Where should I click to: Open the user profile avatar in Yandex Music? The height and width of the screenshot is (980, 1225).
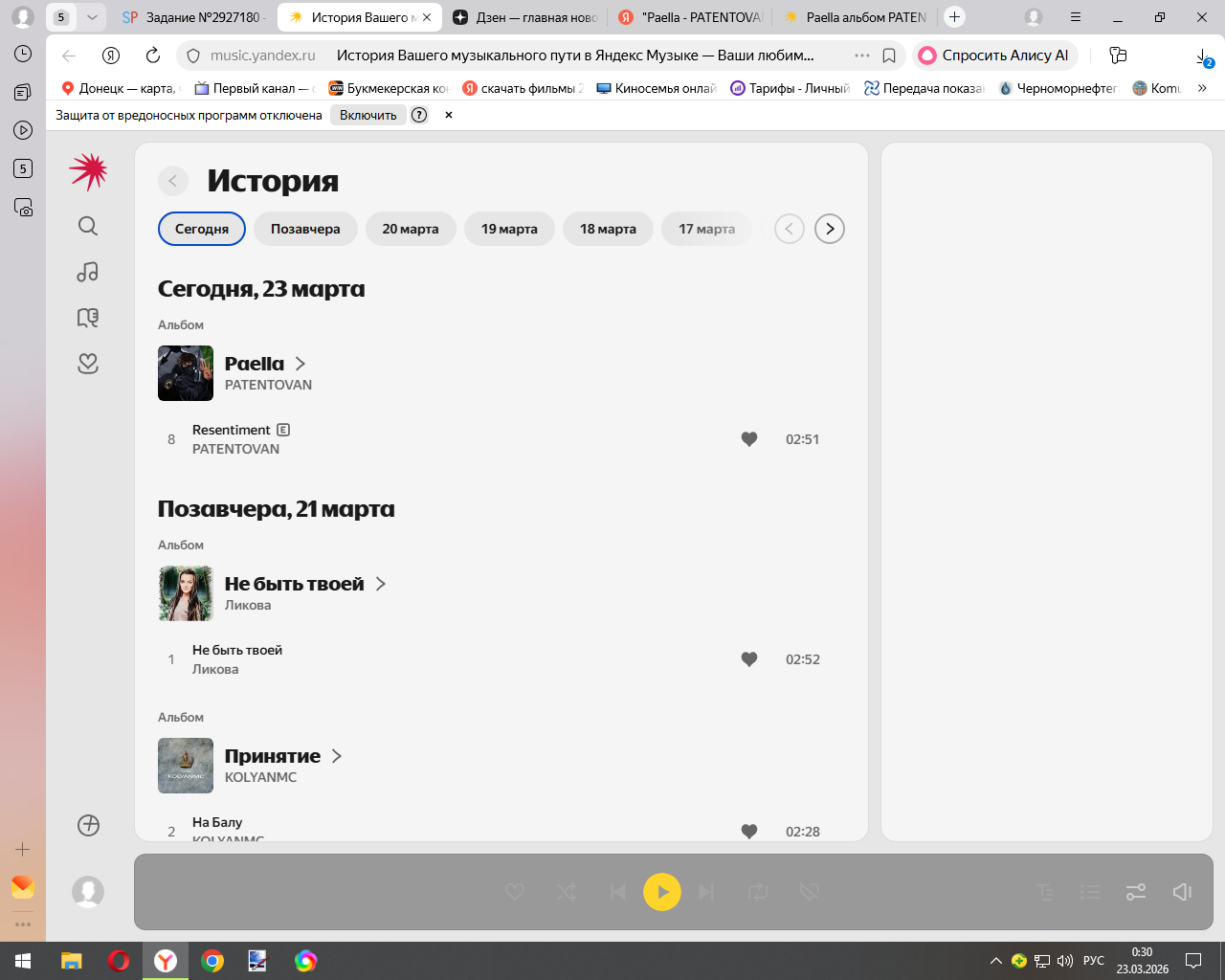(x=88, y=892)
